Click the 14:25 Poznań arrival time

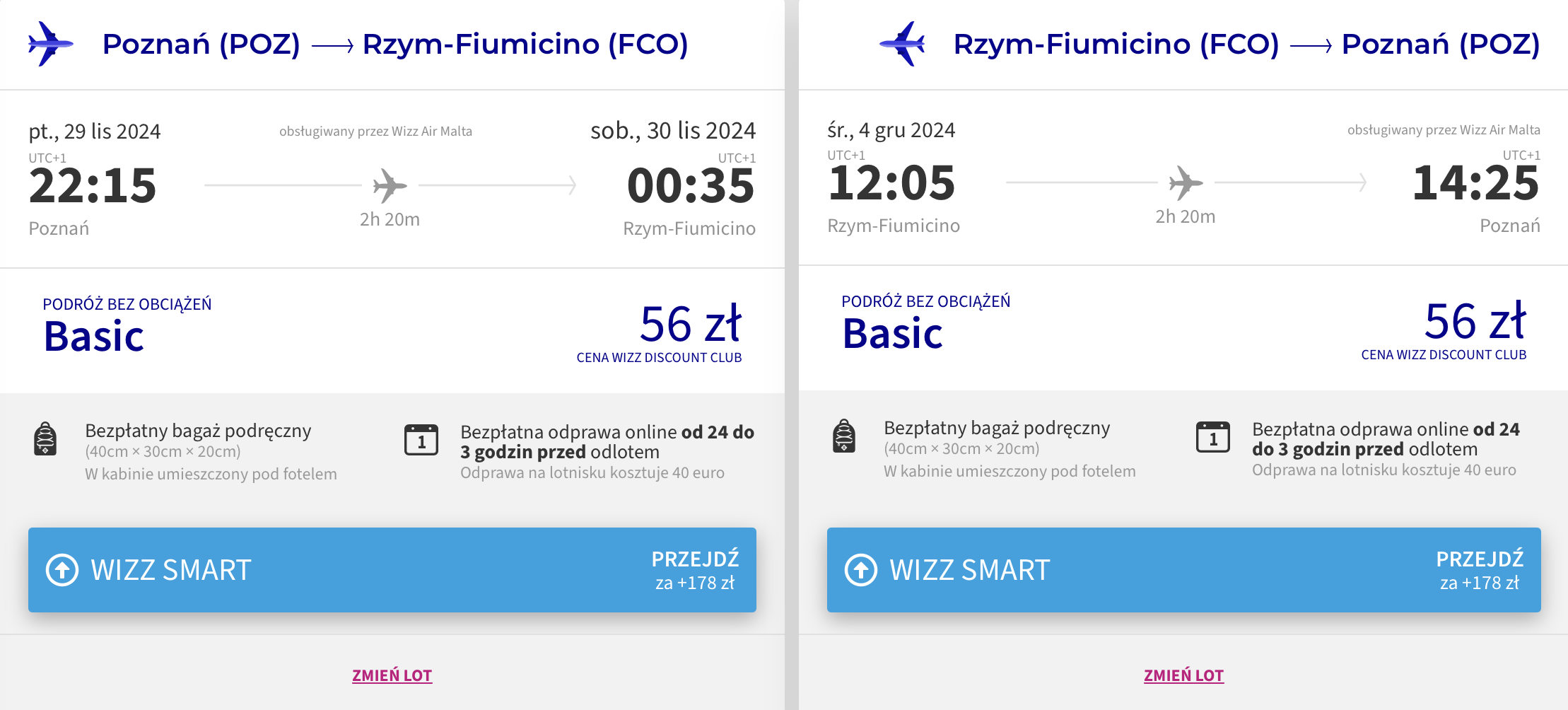[x=1476, y=183]
